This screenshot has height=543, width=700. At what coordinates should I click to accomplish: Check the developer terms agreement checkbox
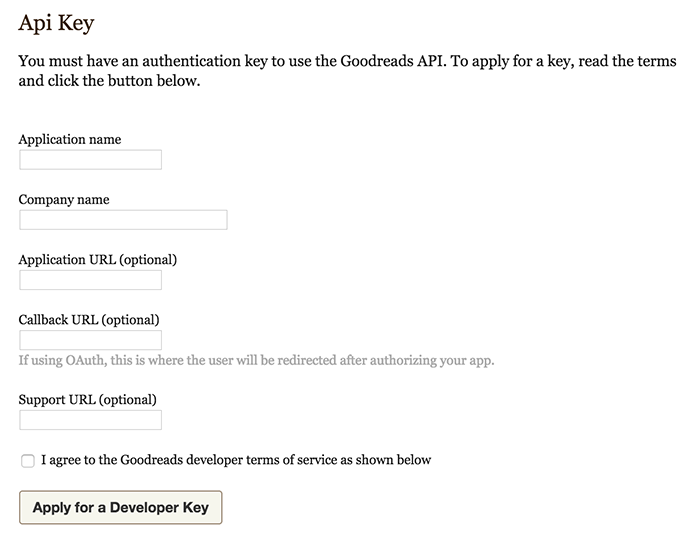pos(28,460)
